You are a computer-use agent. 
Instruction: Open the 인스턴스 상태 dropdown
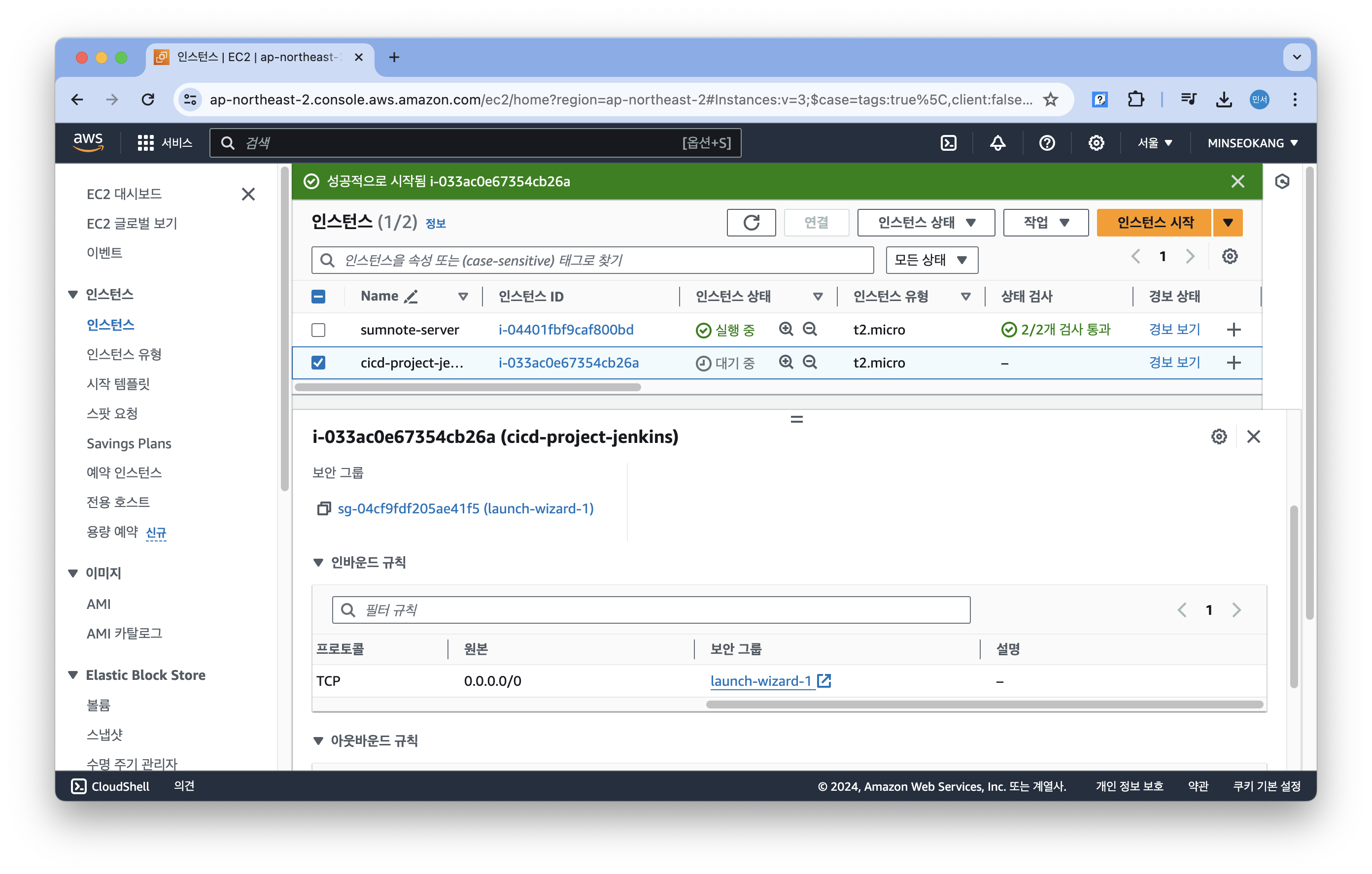pyautogui.click(x=926, y=222)
